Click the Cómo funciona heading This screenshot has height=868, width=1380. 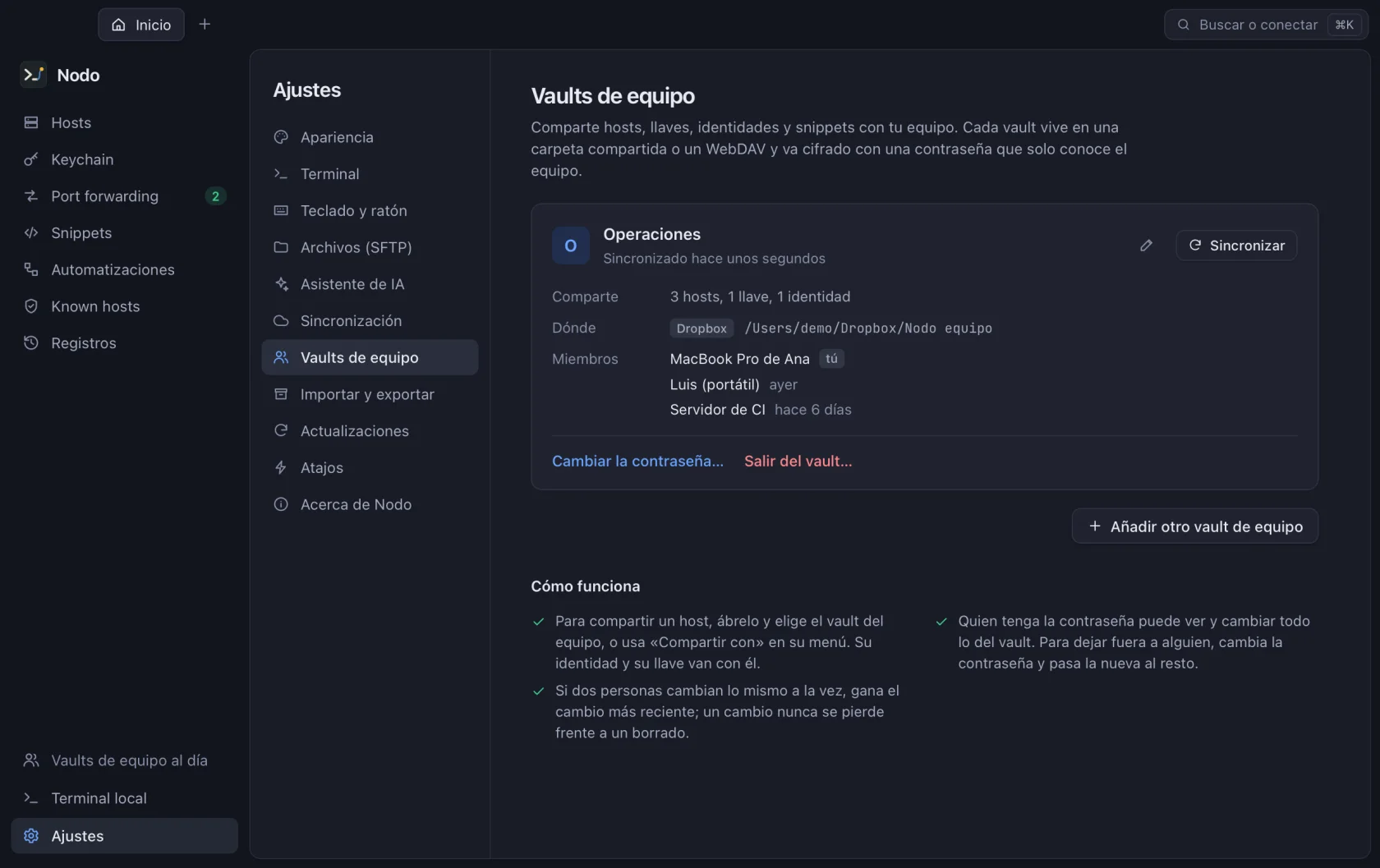click(x=586, y=586)
